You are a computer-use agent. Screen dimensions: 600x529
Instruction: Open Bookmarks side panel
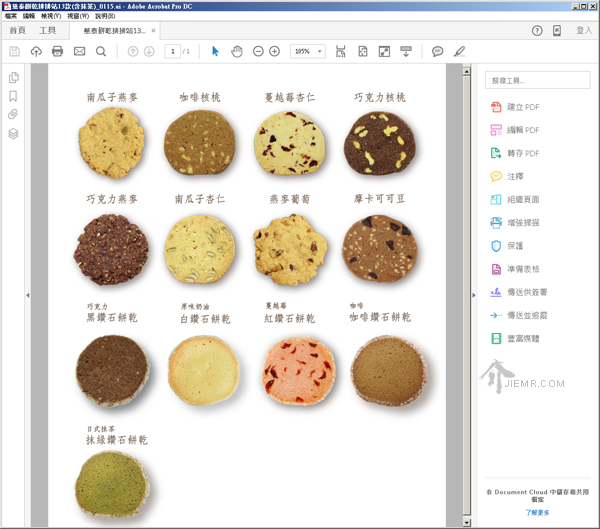(13, 96)
